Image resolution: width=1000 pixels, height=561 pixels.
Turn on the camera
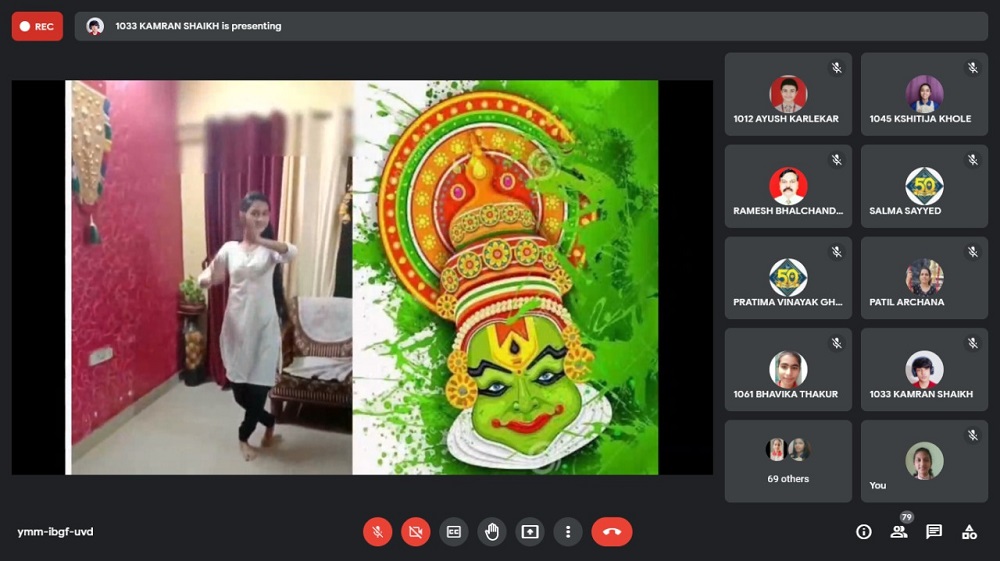click(415, 532)
